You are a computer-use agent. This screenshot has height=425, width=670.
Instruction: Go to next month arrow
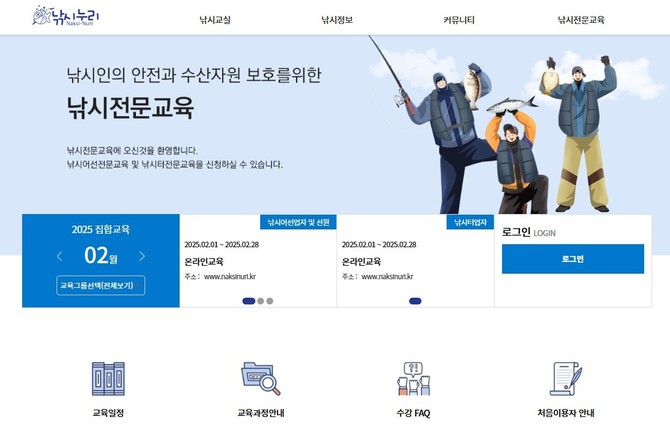click(142, 256)
